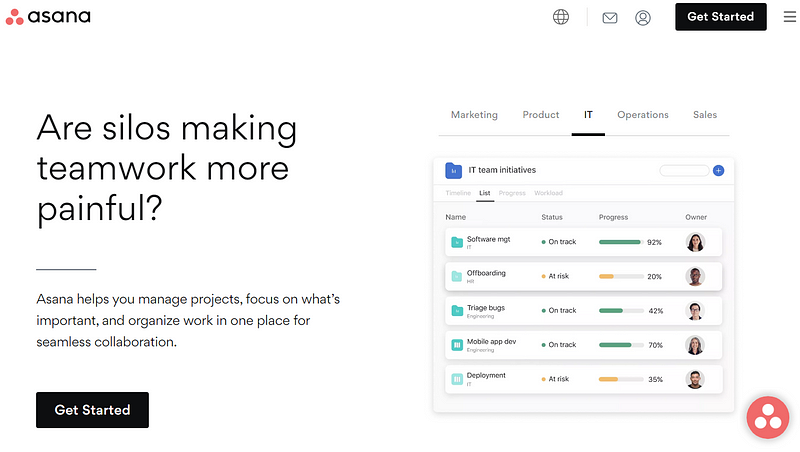Viewport: 800px width, 452px height.
Task: Click the Name column header
Action: (456, 217)
